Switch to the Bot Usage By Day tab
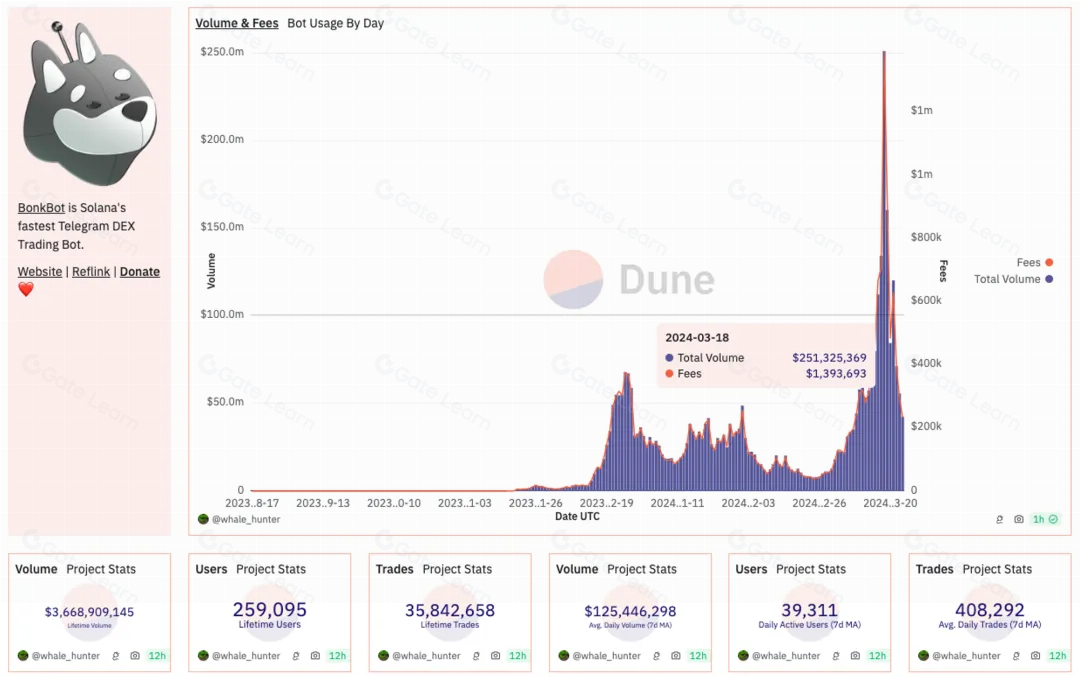The image size is (1080, 677). [x=335, y=23]
